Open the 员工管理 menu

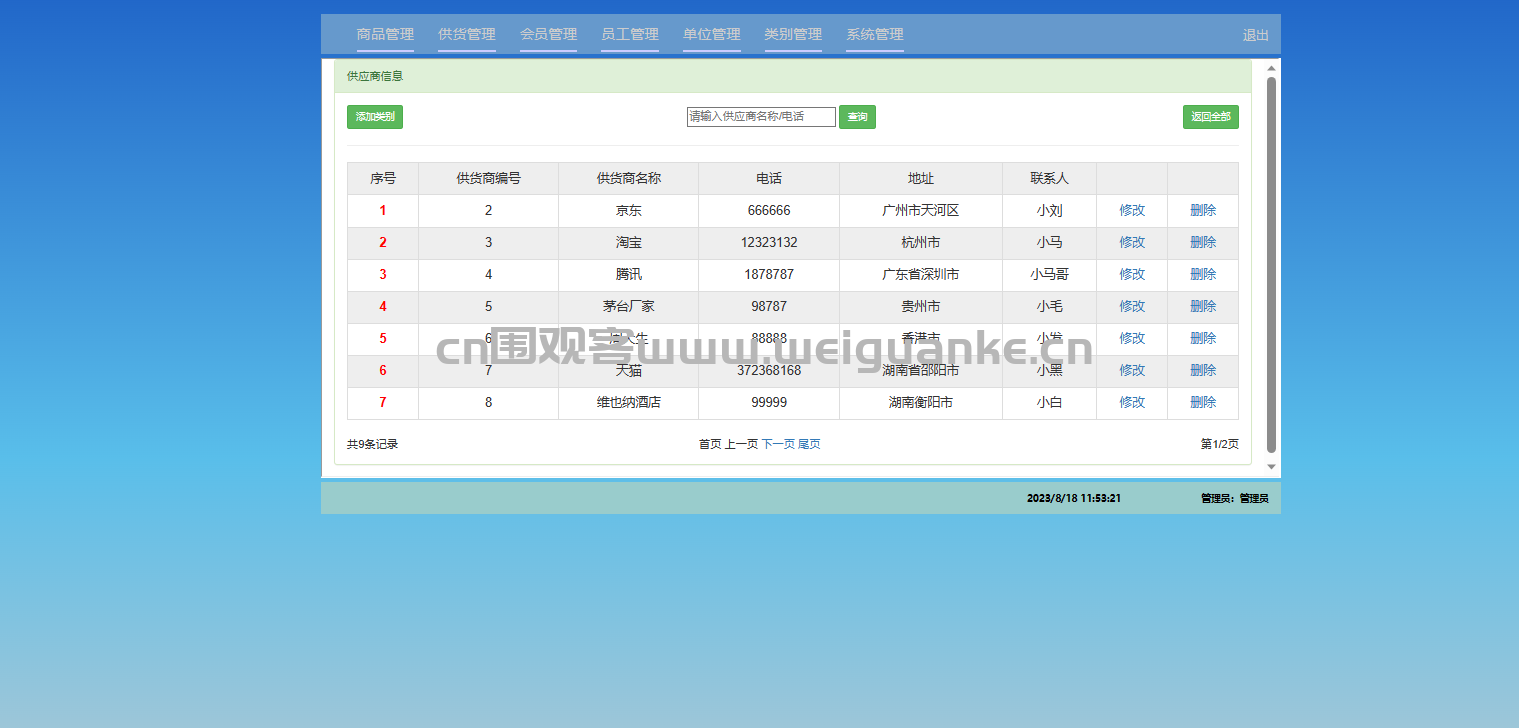(630, 34)
